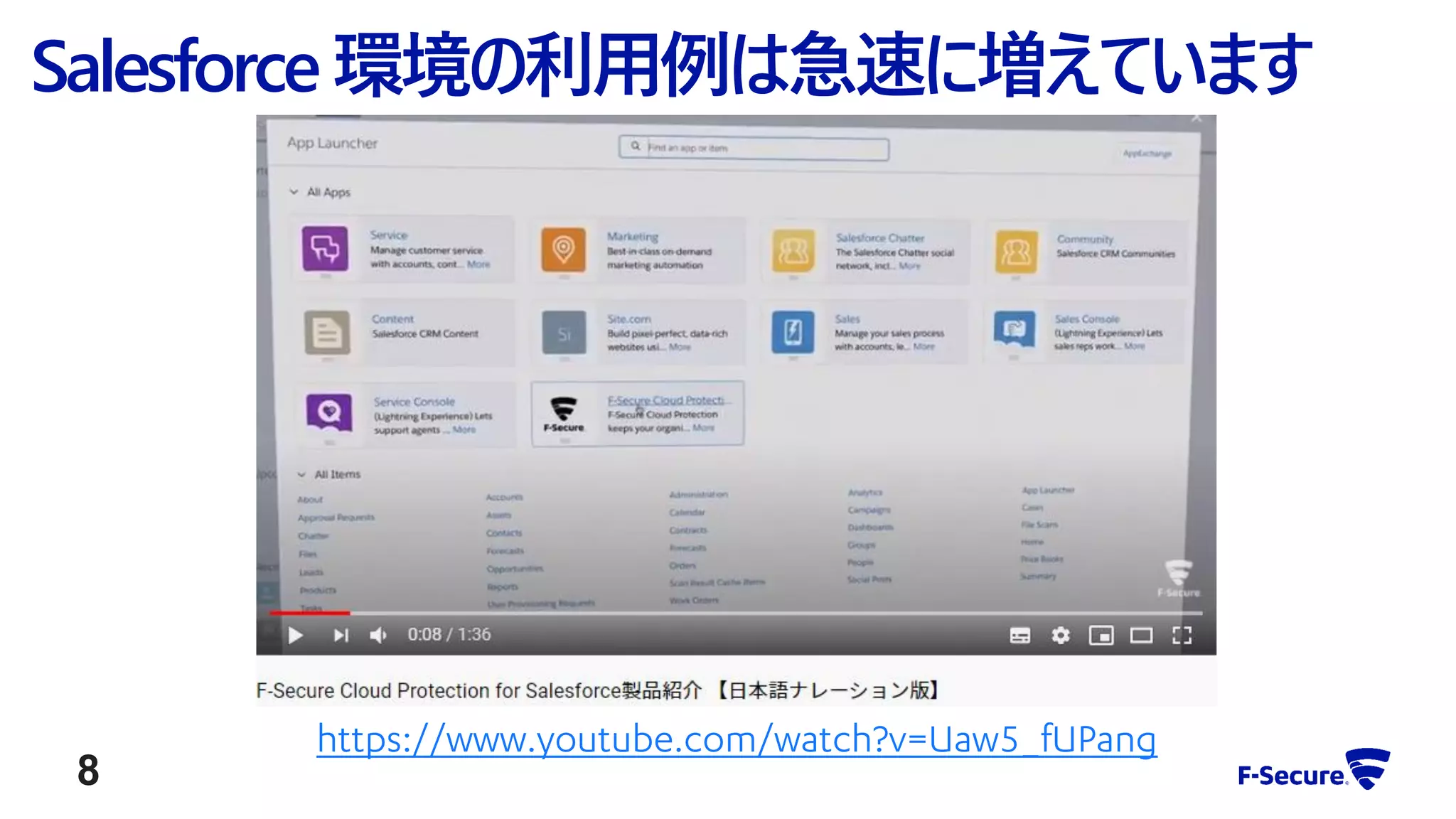1456x819 pixels.
Task: Open the AppExchange link
Action: pos(1147,154)
